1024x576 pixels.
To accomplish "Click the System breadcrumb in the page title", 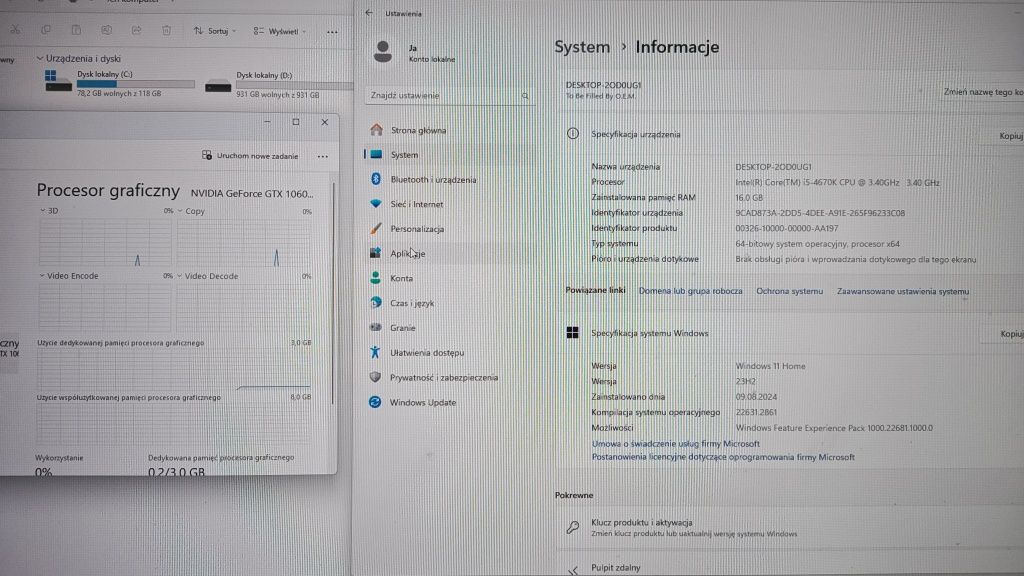I will coord(582,47).
